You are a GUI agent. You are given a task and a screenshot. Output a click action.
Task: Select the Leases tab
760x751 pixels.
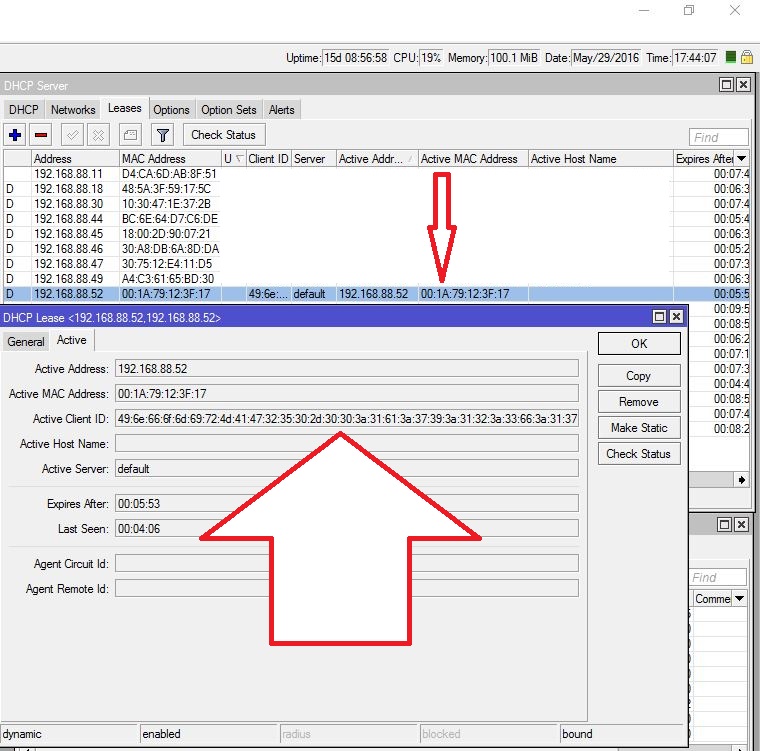tap(125, 108)
